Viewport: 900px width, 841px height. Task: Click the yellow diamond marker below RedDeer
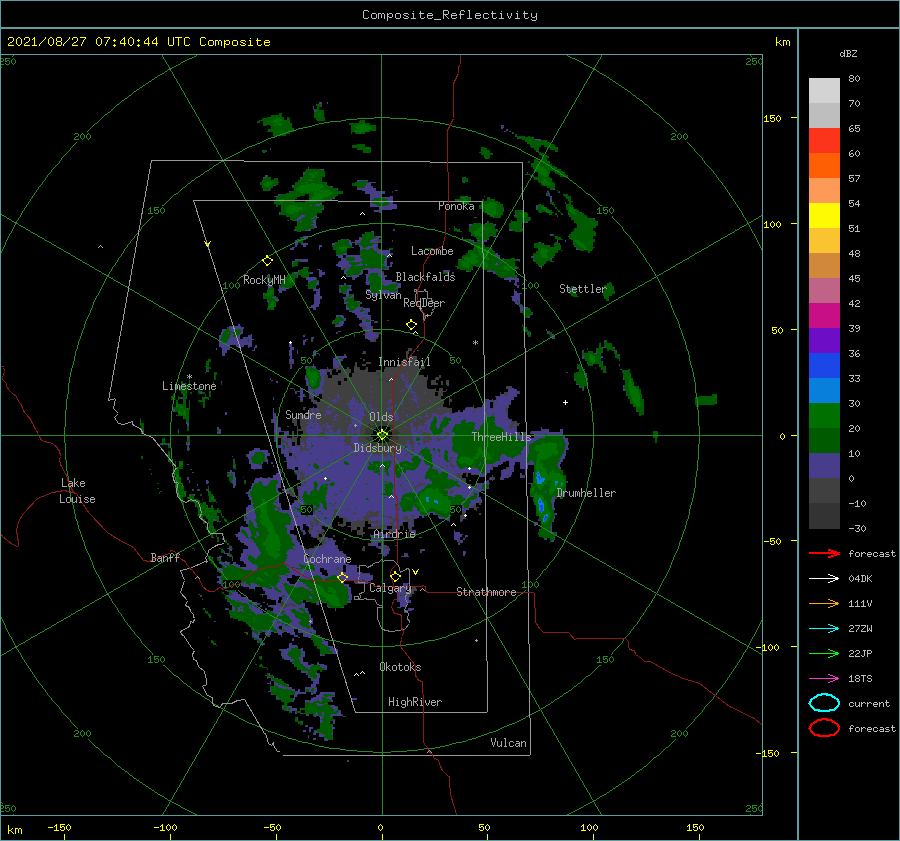coord(412,325)
